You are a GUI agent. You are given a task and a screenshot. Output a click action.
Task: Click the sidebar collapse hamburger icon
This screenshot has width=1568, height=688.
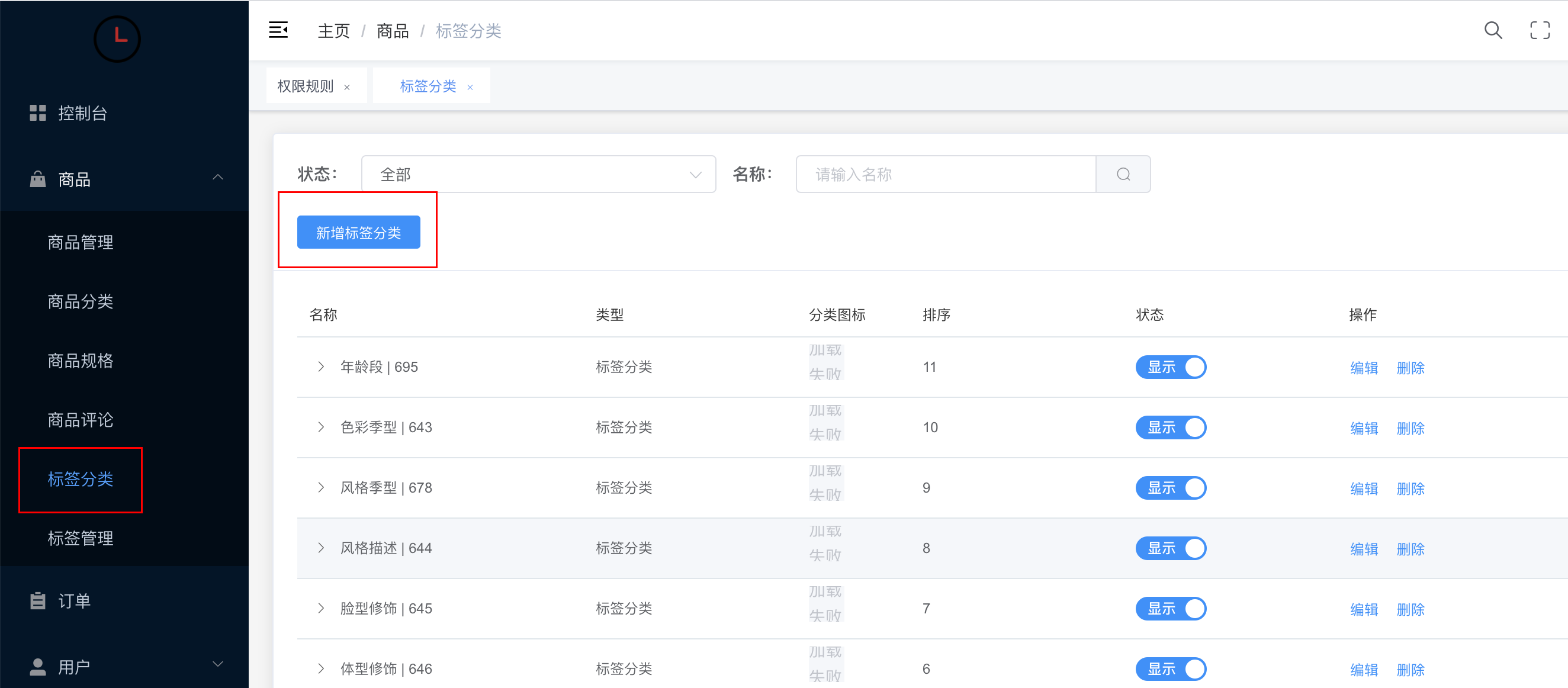(x=278, y=30)
